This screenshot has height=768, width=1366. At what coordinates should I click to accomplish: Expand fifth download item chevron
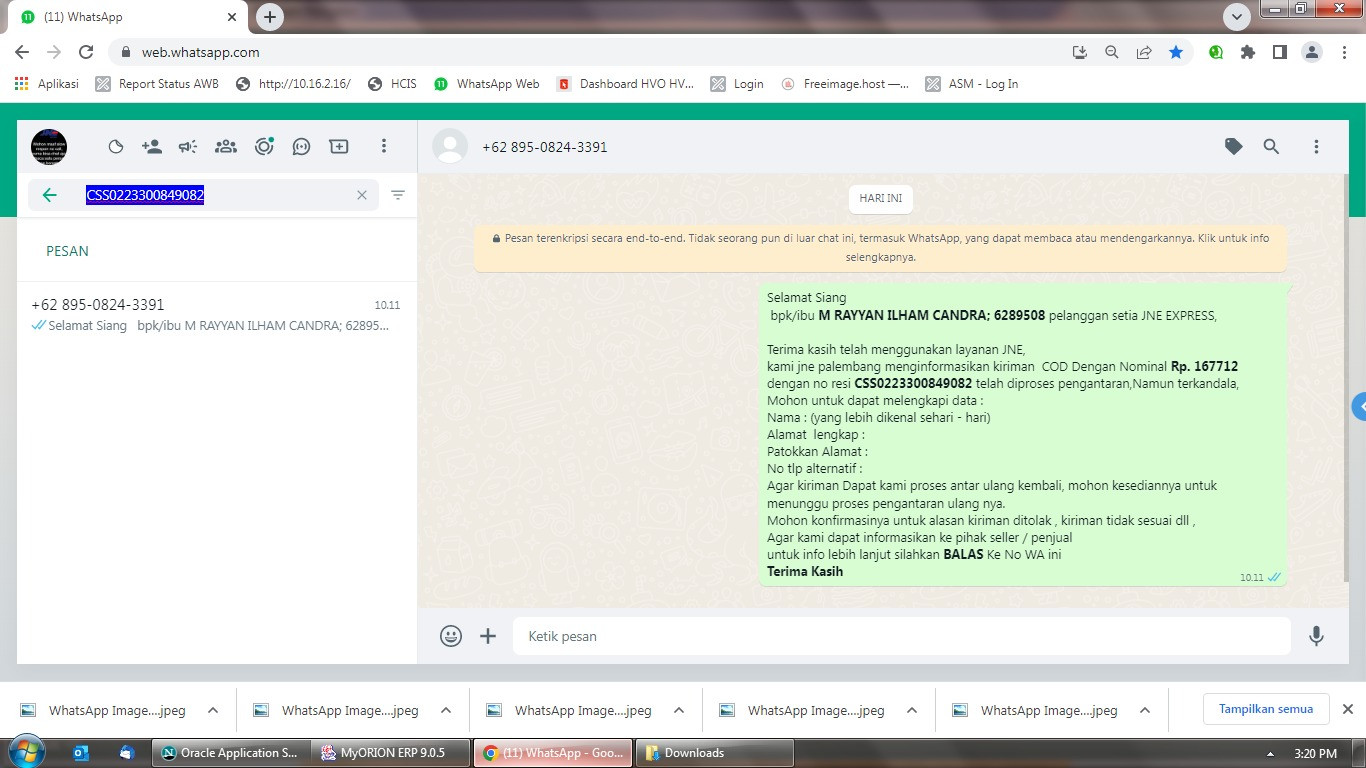(x=1145, y=710)
